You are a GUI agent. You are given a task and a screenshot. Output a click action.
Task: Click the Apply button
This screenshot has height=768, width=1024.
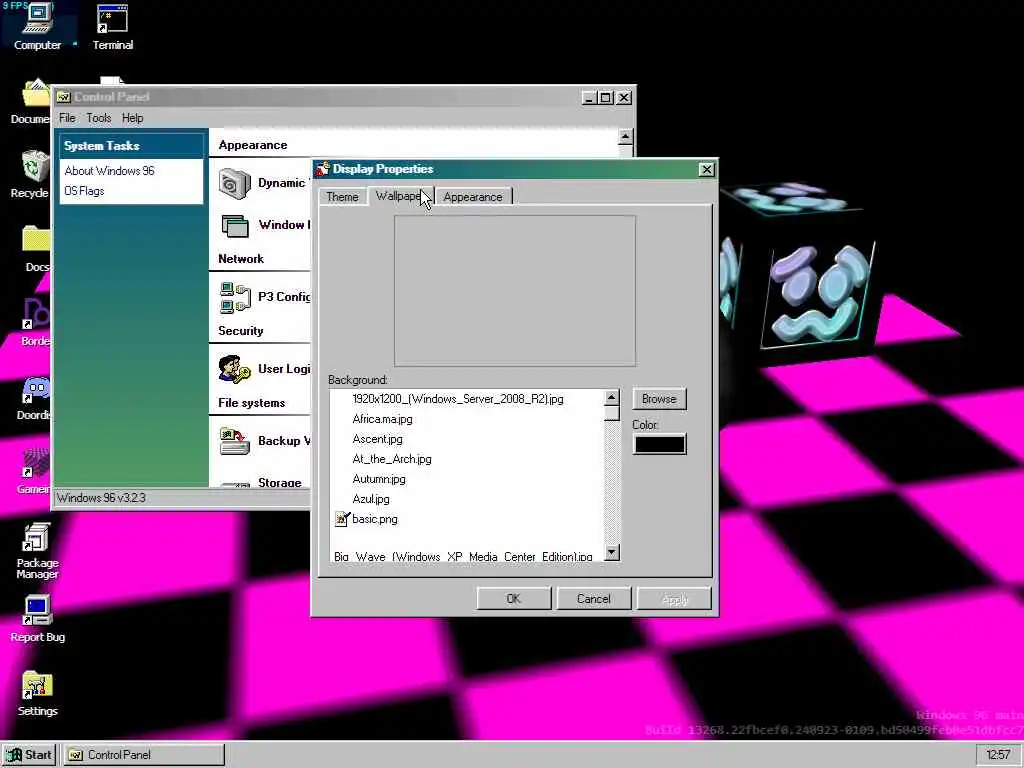675,599
